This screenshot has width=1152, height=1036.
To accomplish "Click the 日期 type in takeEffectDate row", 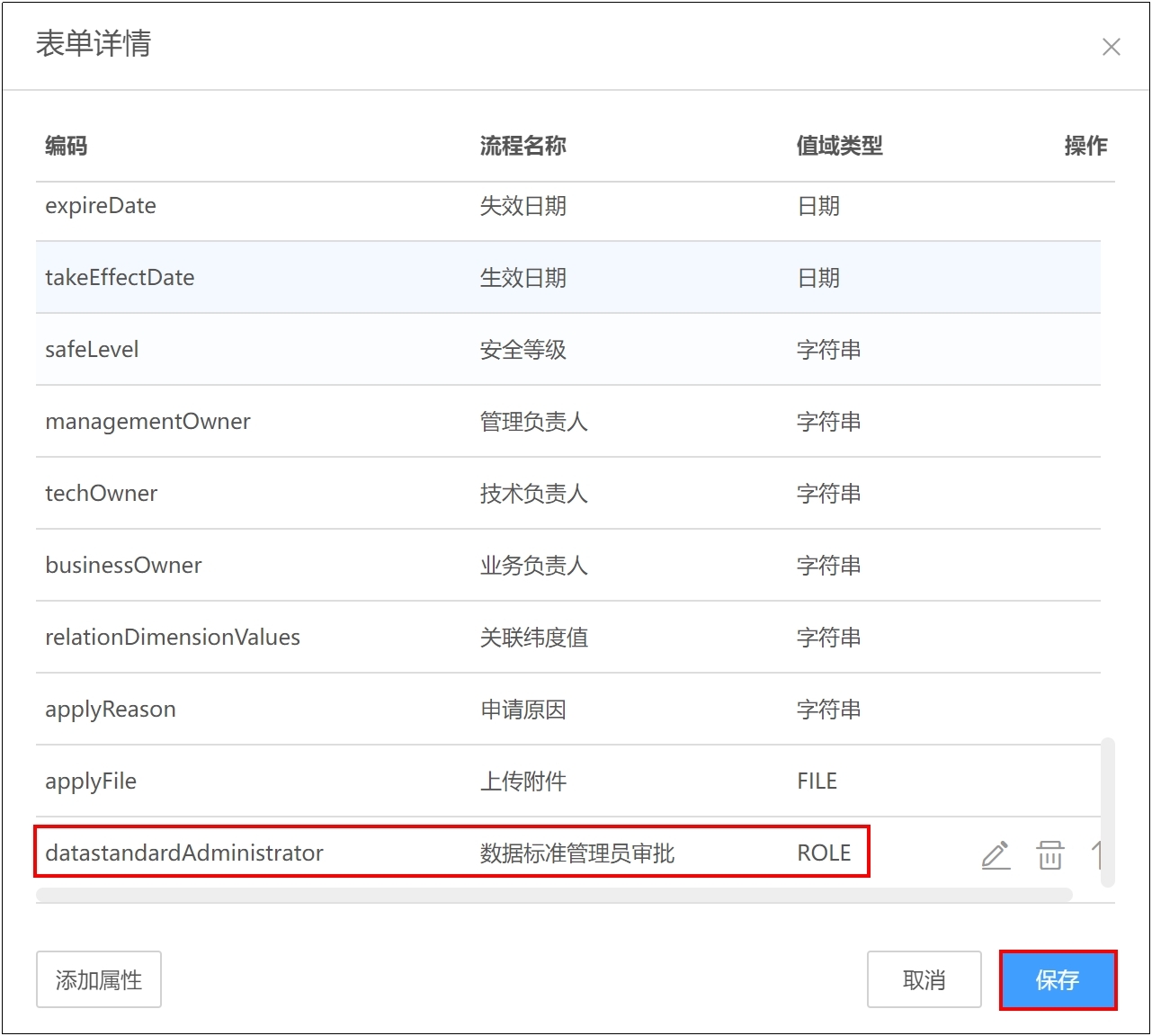I will tap(818, 278).
